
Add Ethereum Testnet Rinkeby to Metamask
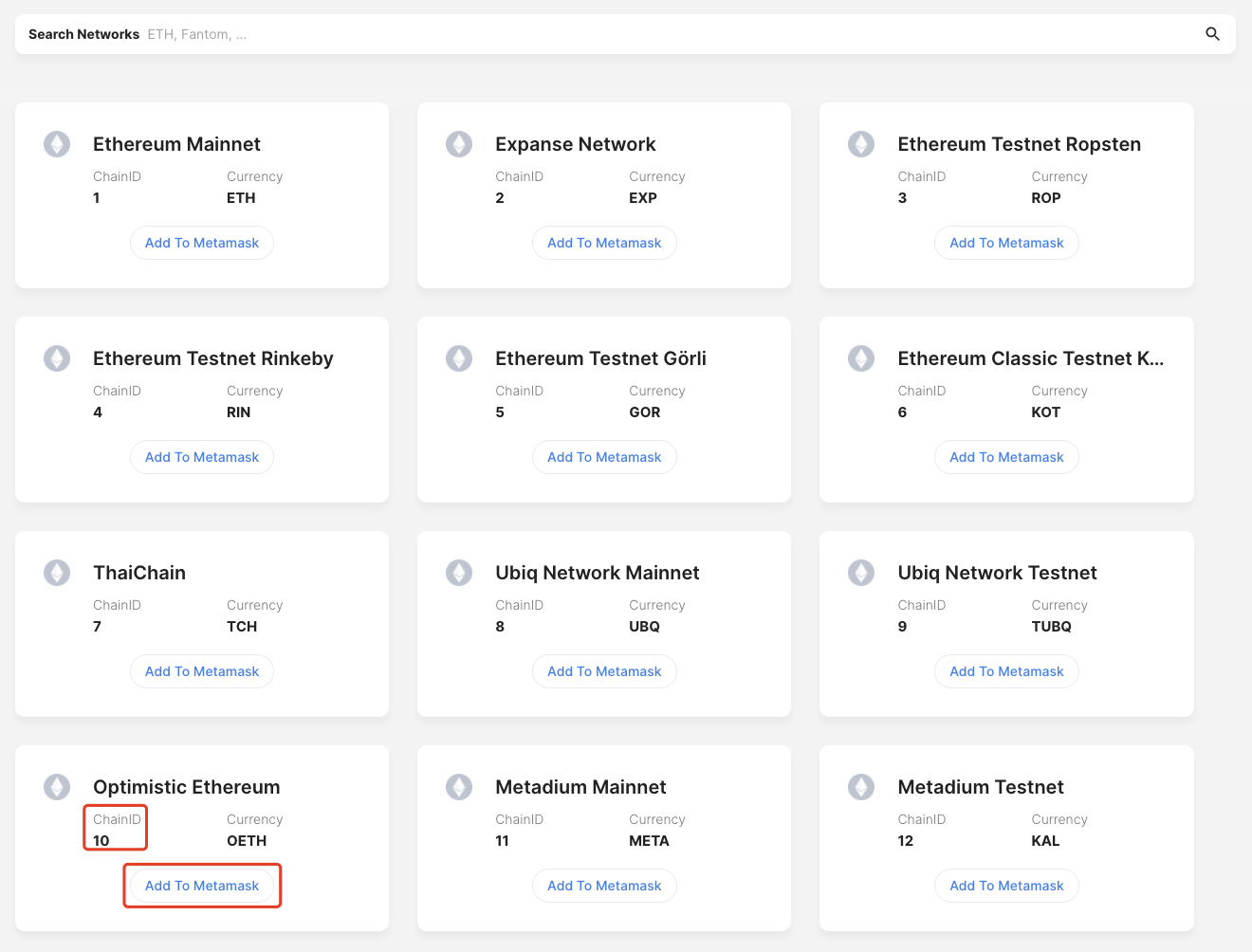pyautogui.click(x=202, y=457)
